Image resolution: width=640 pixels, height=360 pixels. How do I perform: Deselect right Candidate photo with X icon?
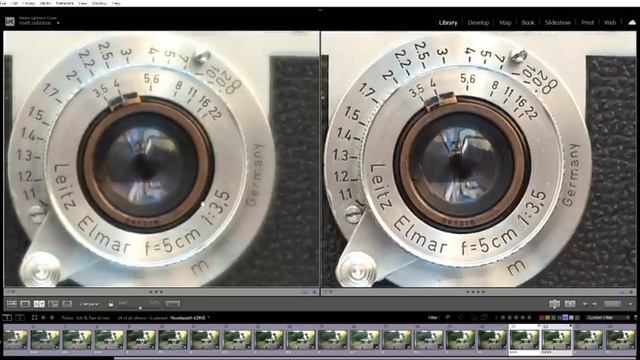632,292
